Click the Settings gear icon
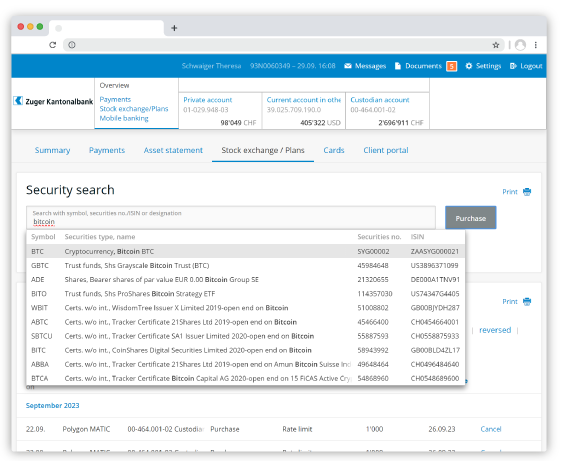 coord(469,66)
